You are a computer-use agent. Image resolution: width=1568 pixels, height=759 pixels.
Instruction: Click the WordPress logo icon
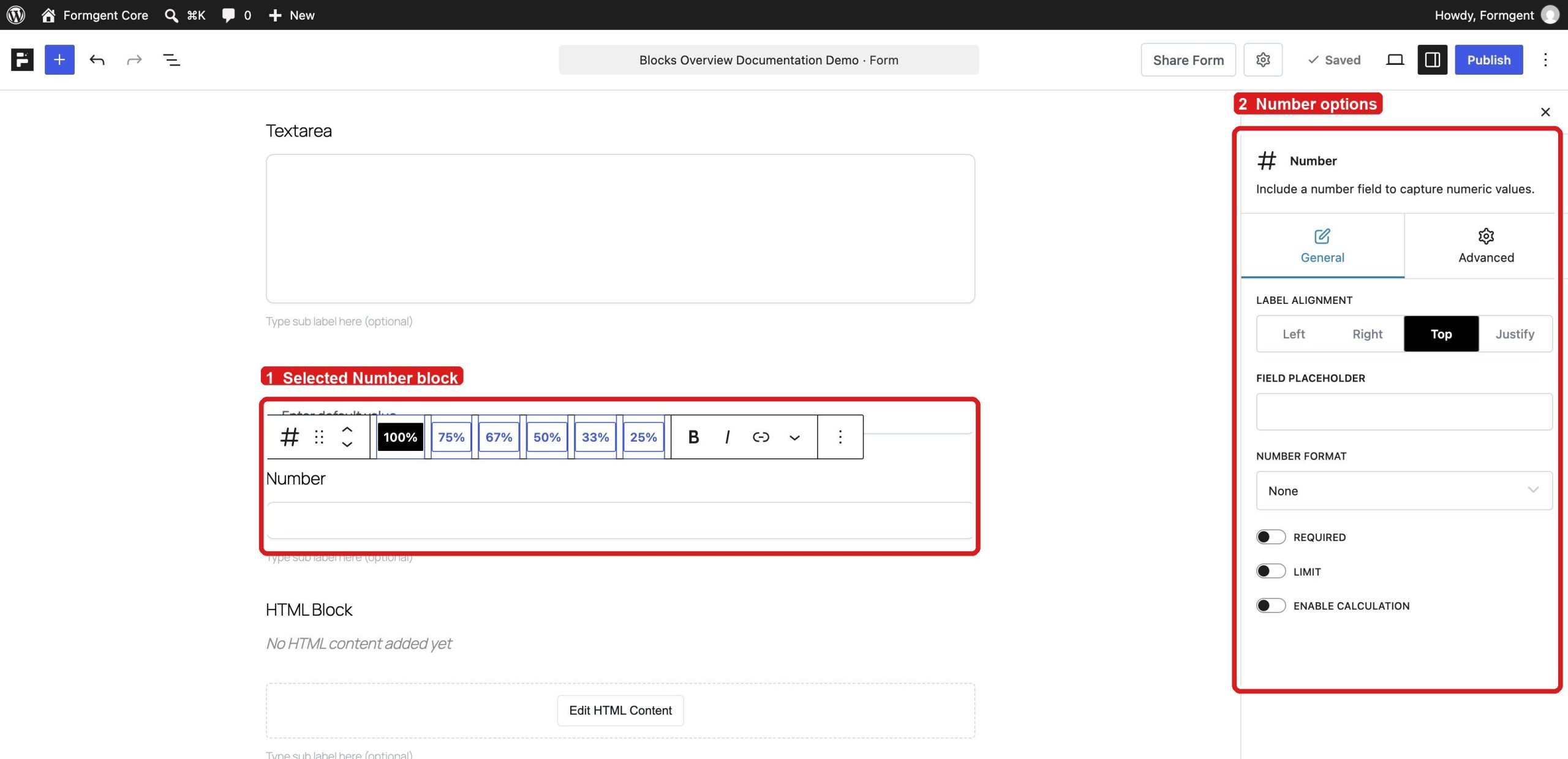pyautogui.click(x=16, y=15)
